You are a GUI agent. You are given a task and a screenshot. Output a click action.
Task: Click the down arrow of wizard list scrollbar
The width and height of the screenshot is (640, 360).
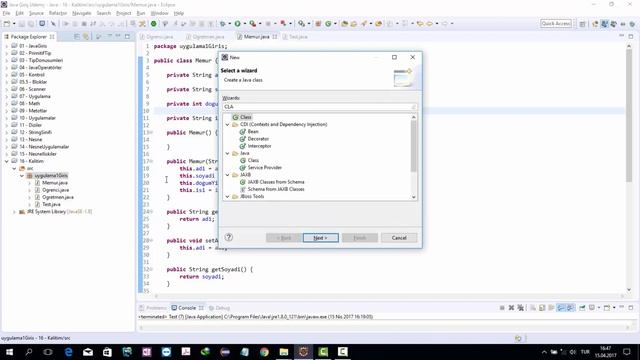[x=413, y=197]
